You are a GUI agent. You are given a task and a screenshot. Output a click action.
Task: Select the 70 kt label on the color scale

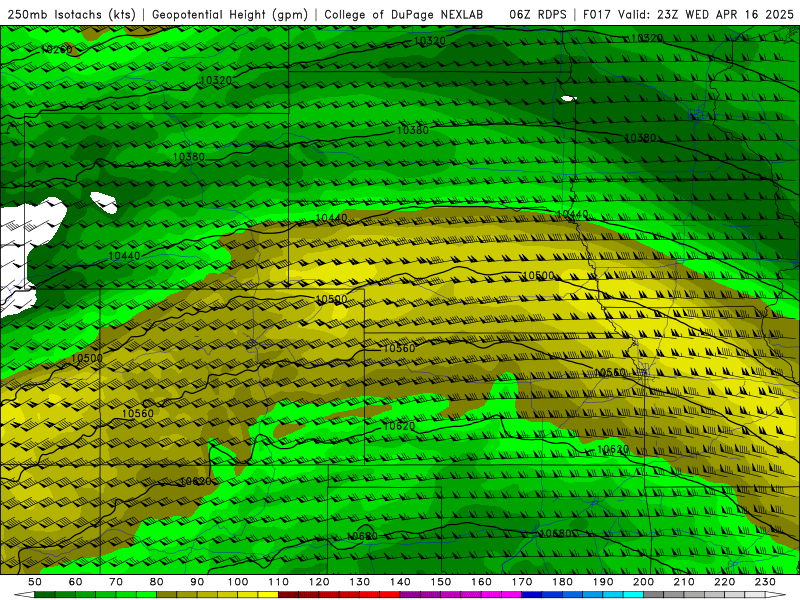click(116, 582)
